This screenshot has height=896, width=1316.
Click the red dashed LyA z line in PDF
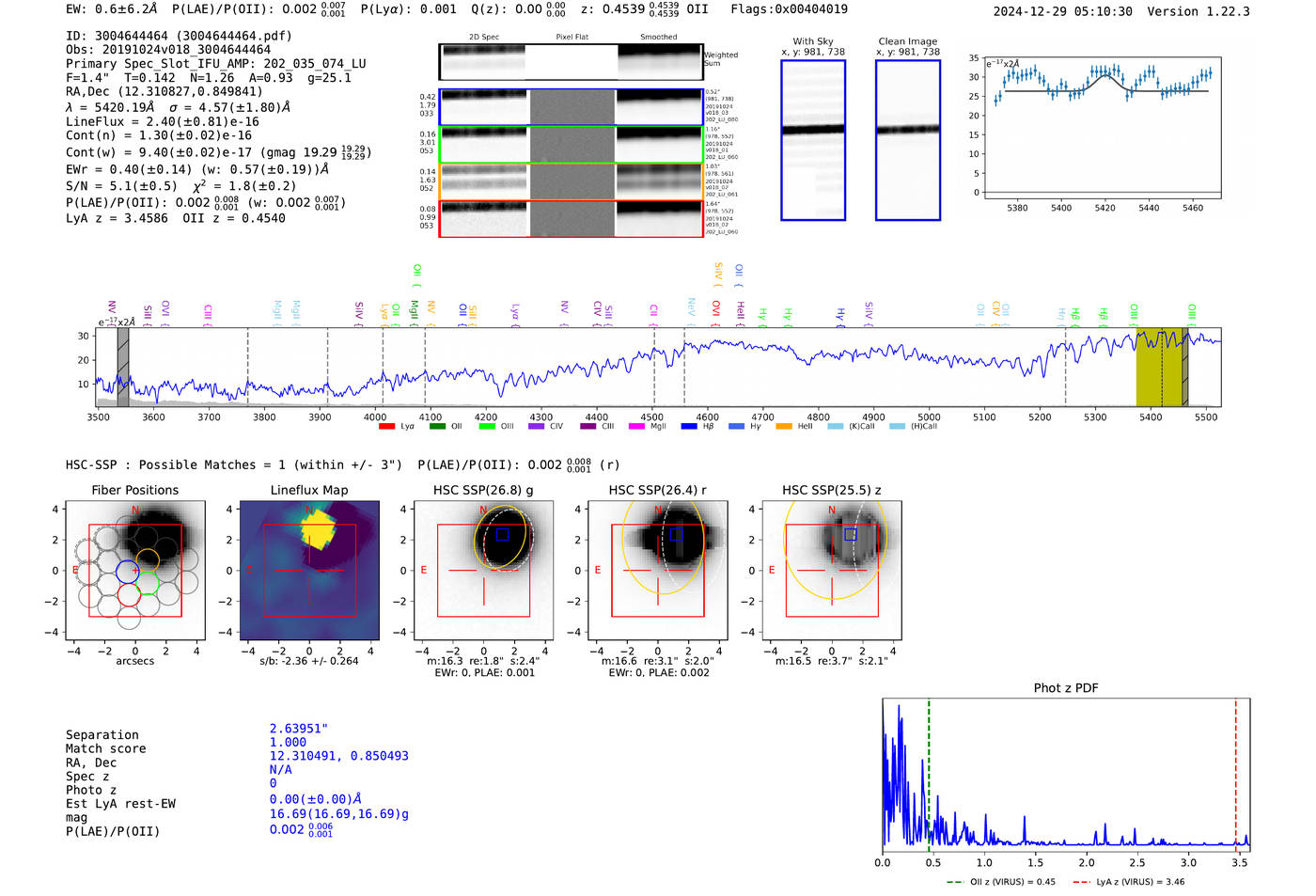(x=1236, y=773)
